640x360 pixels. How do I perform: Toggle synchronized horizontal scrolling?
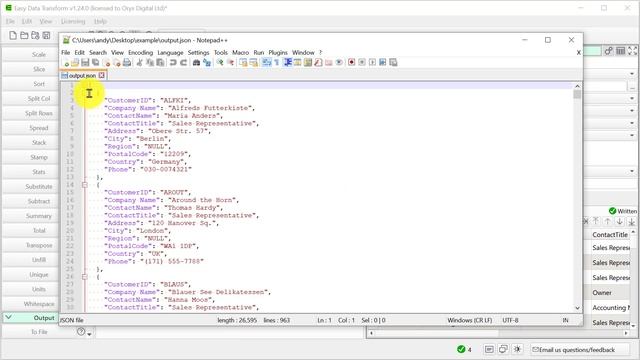pyautogui.click(x=253, y=62)
